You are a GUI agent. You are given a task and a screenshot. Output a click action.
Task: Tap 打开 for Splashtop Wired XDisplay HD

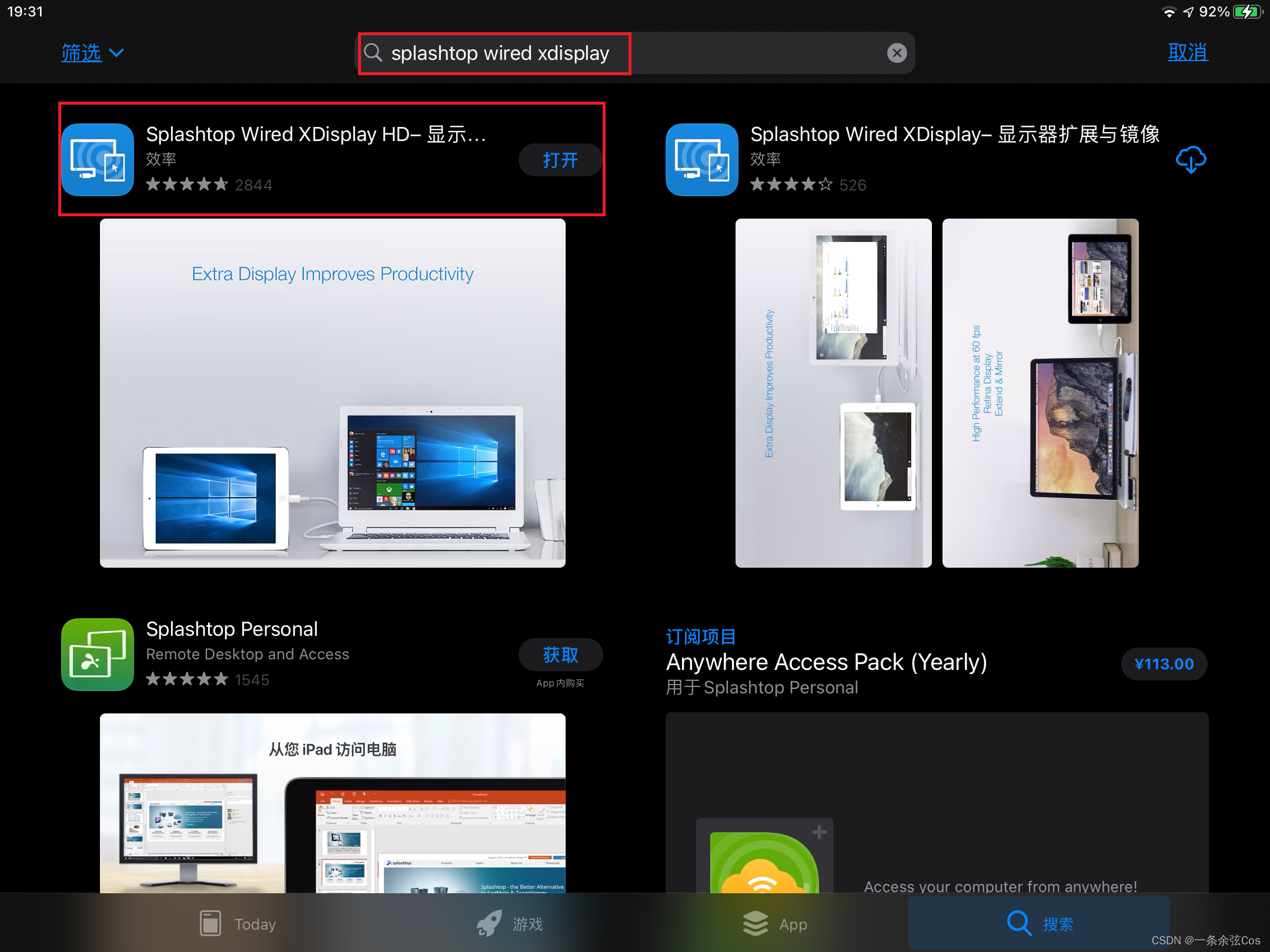[x=560, y=160]
